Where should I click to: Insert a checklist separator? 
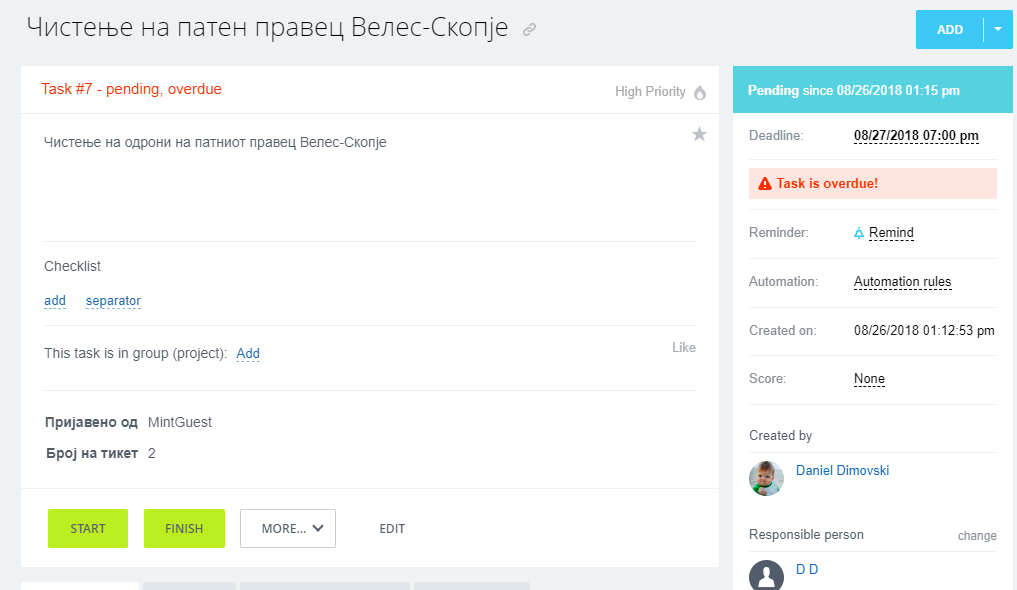(x=113, y=301)
